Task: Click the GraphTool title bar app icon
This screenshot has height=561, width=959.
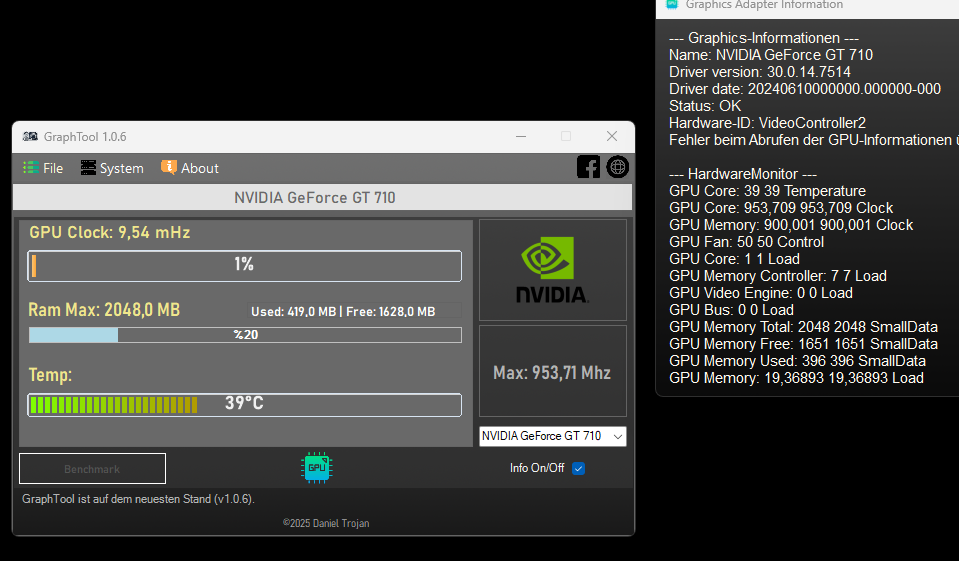Action: [x=31, y=136]
